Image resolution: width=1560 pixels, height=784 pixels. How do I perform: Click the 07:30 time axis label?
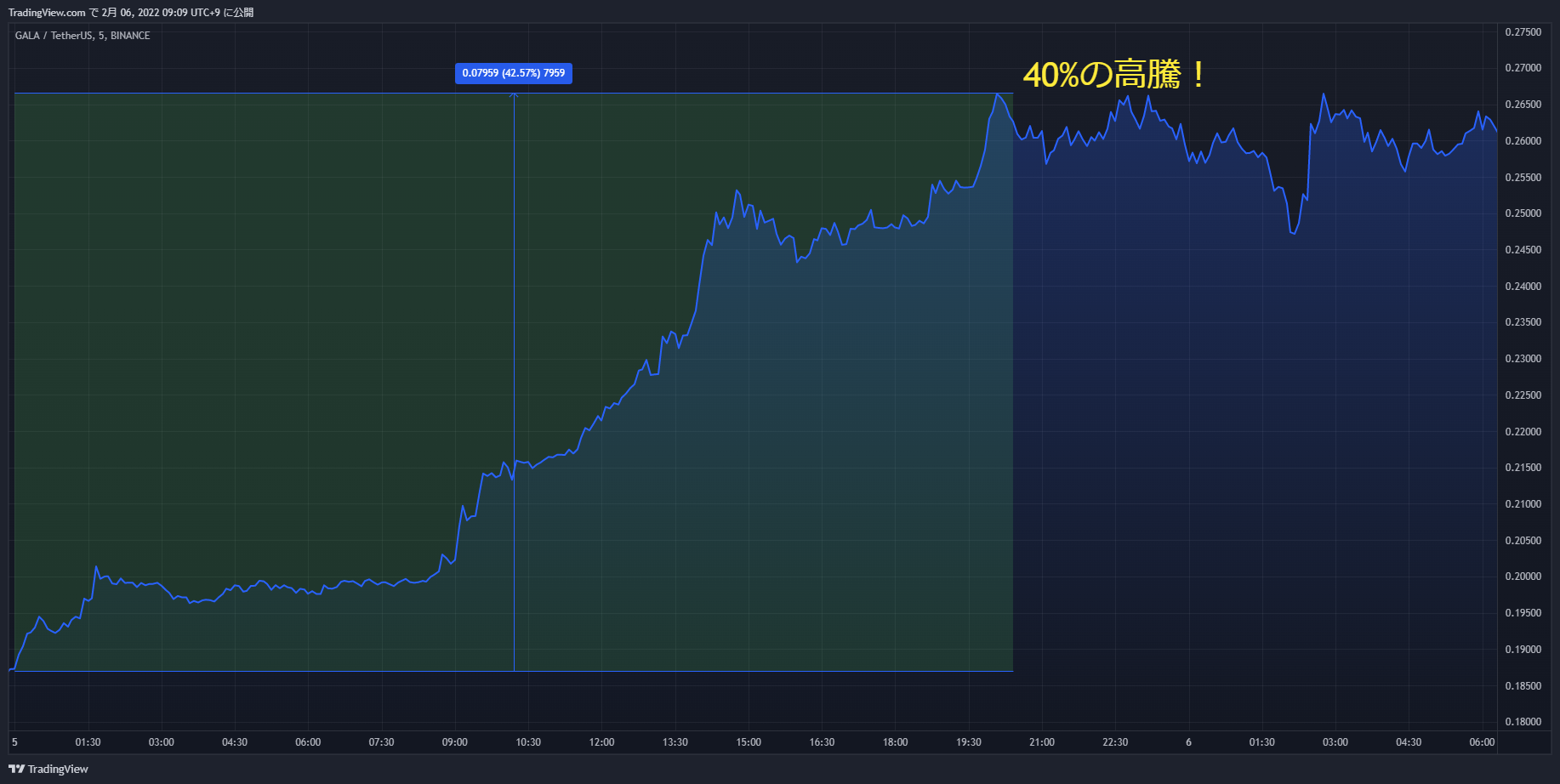click(381, 742)
